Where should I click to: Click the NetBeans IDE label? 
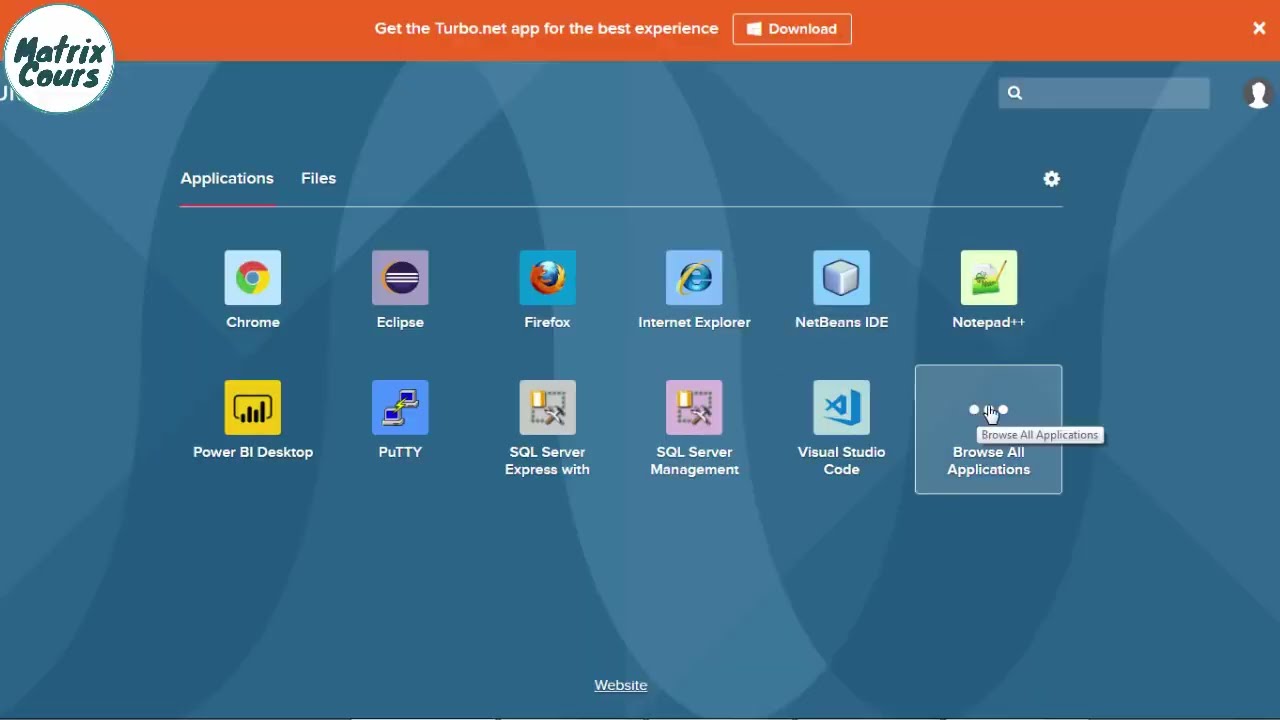841,322
